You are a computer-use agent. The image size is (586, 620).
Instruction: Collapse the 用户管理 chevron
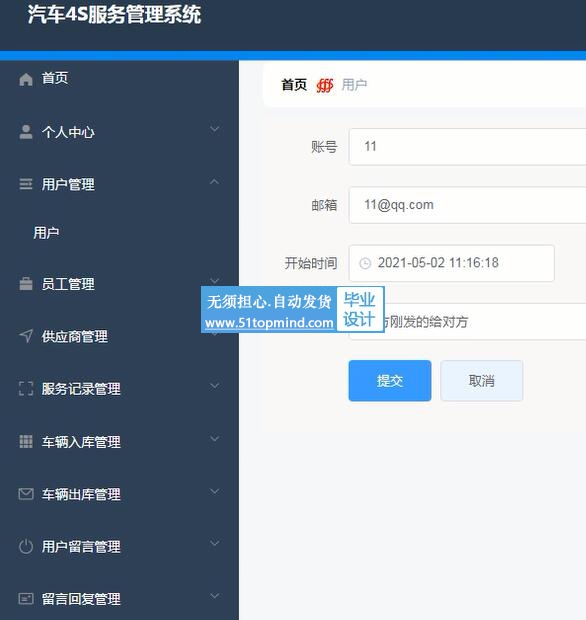pos(215,181)
